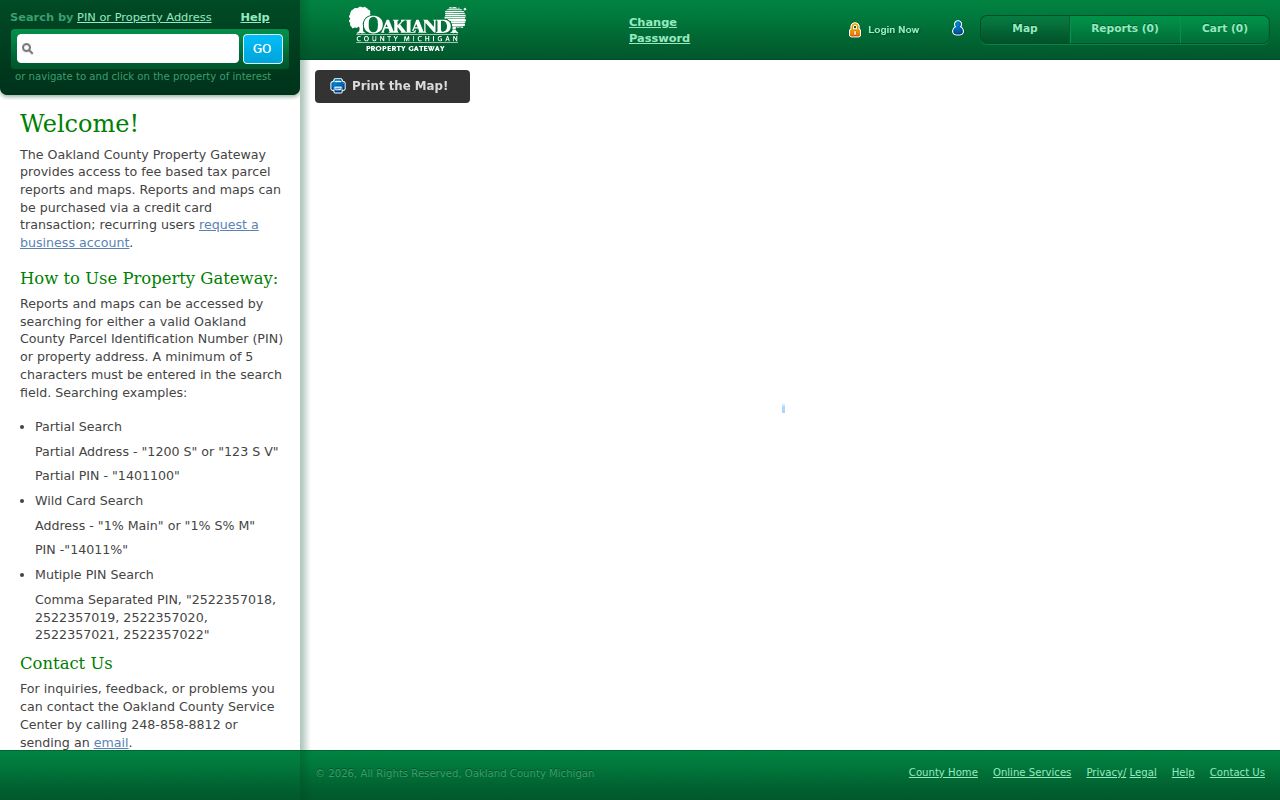Click the Wild Card Search list item
Image resolution: width=1280 pixels, height=800 pixels.
click(x=89, y=501)
